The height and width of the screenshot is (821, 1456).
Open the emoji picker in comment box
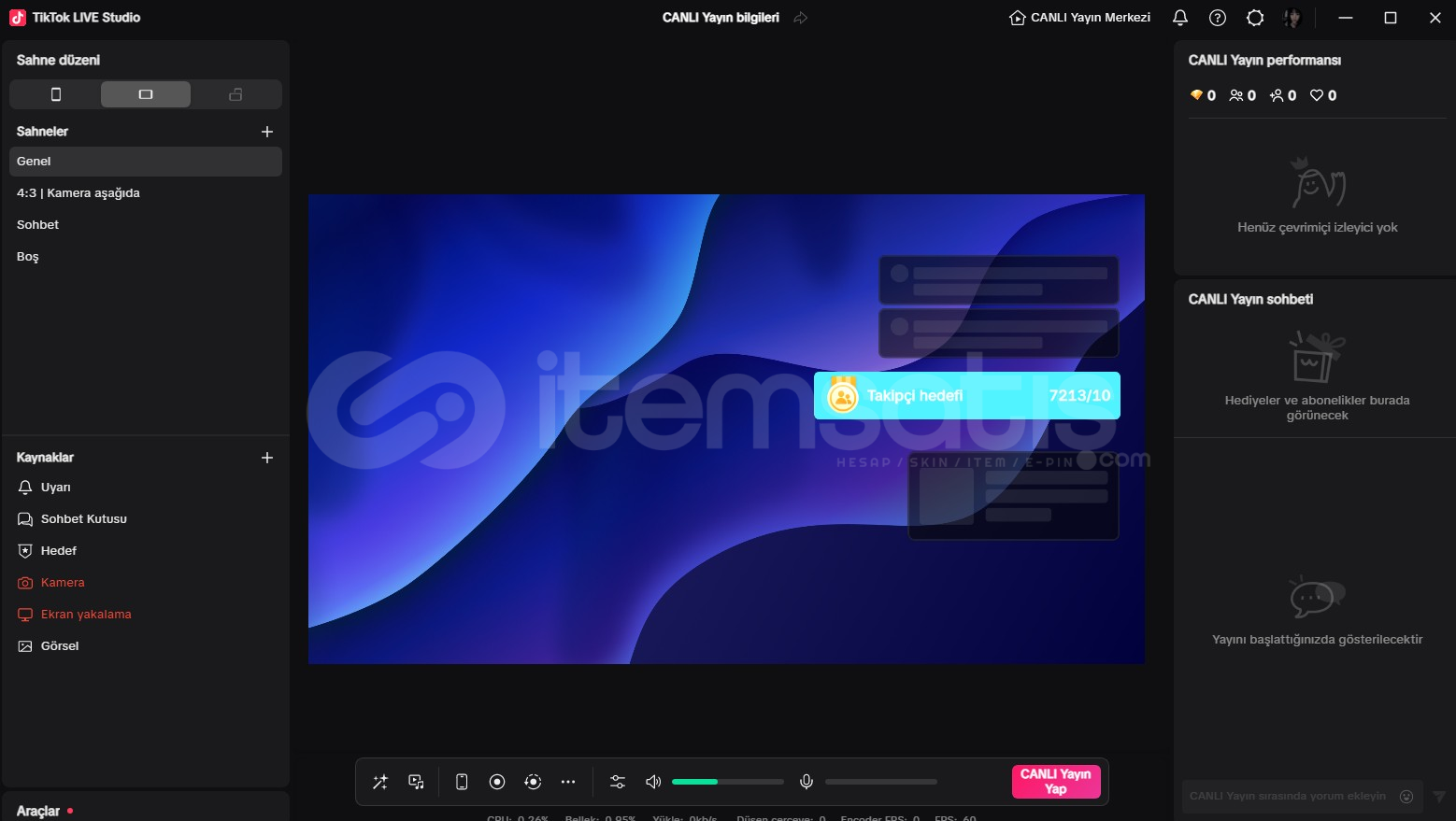coord(1406,797)
